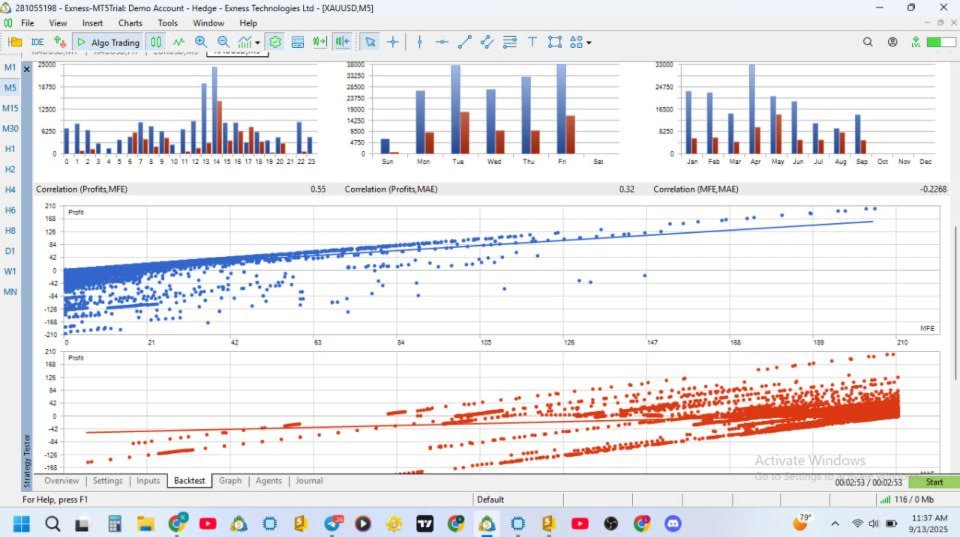
Task: Switch to the Inputs tab
Action: [148, 481]
